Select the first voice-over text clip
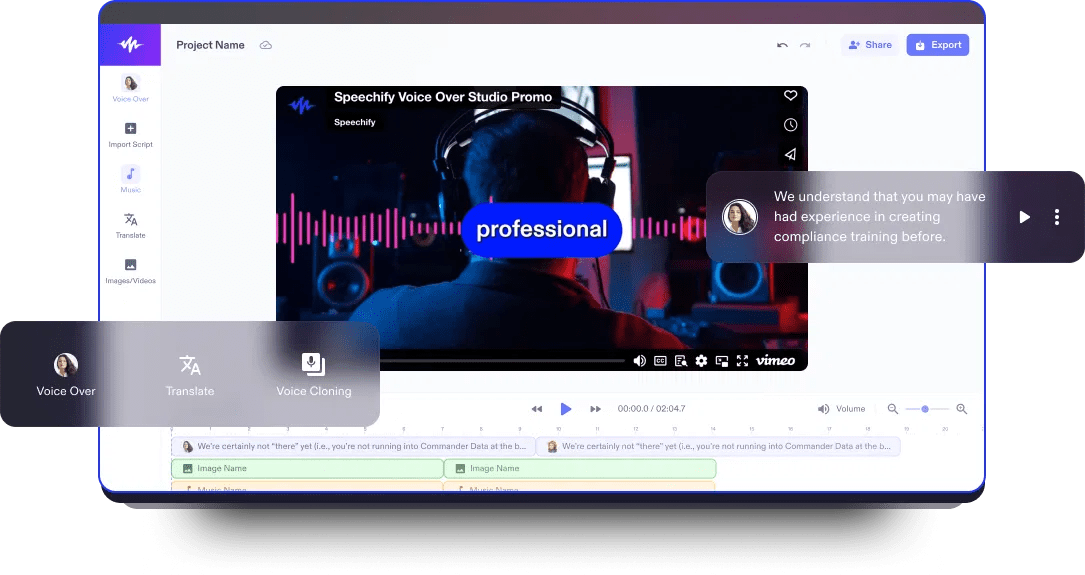 [354, 446]
